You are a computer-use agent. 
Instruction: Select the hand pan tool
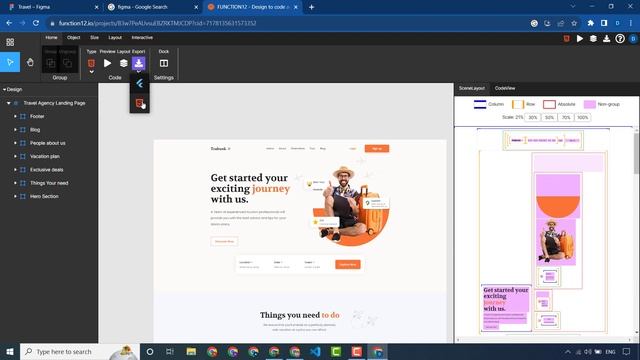point(30,62)
